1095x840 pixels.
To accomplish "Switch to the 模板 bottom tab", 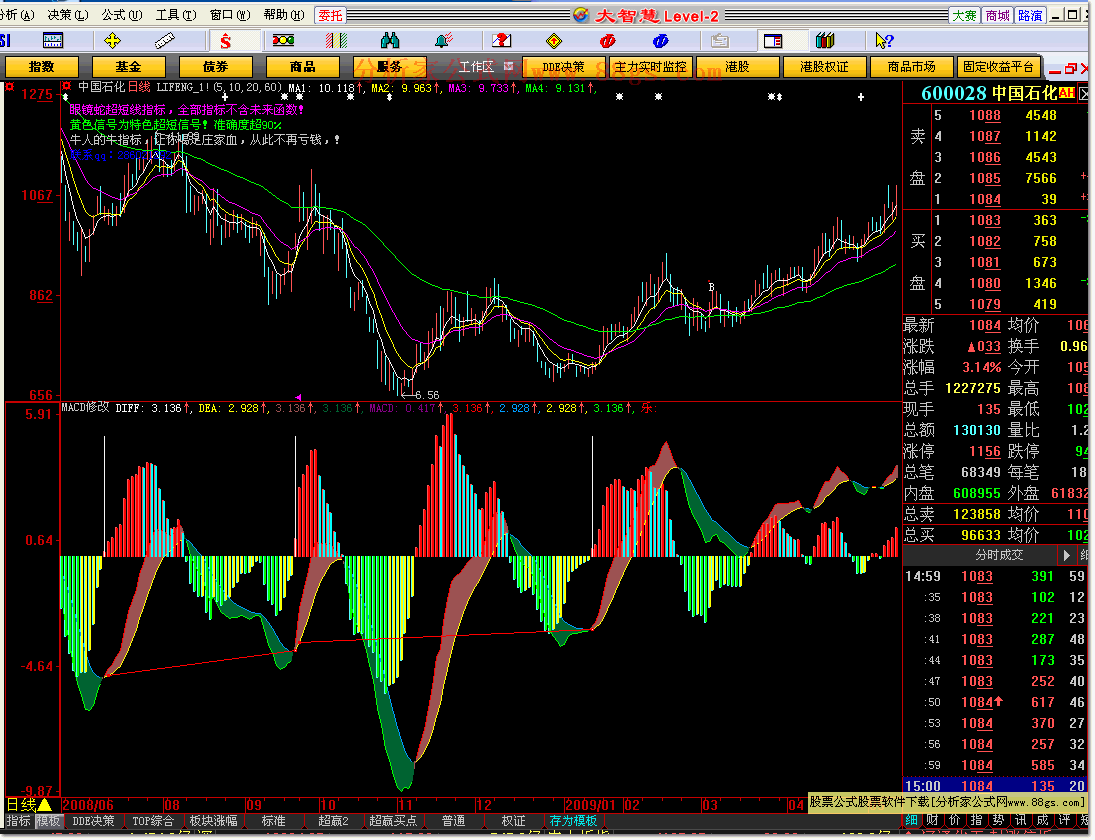I will click(x=48, y=821).
